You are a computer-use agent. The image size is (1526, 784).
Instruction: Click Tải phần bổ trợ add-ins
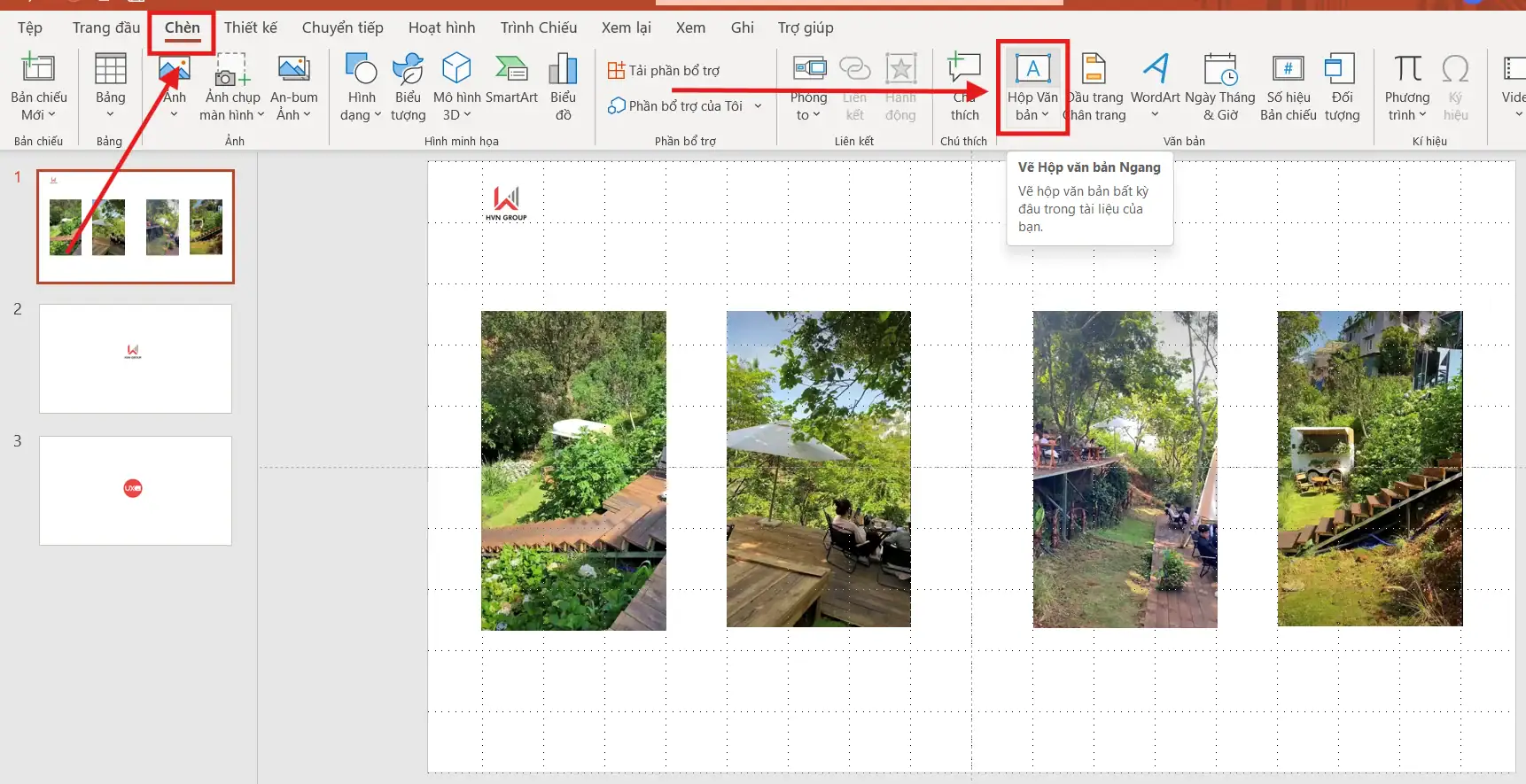pos(664,70)
